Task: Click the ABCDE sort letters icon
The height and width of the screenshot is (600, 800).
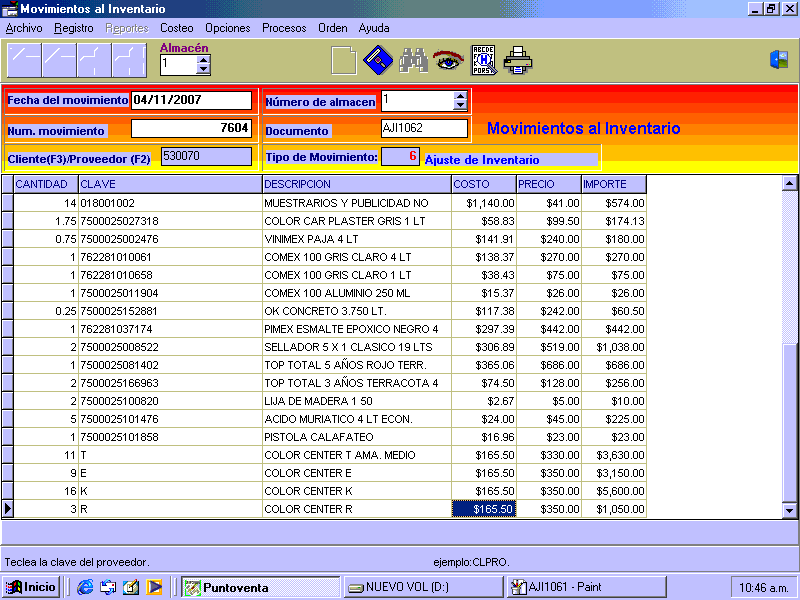Action: tap(483, 61)
